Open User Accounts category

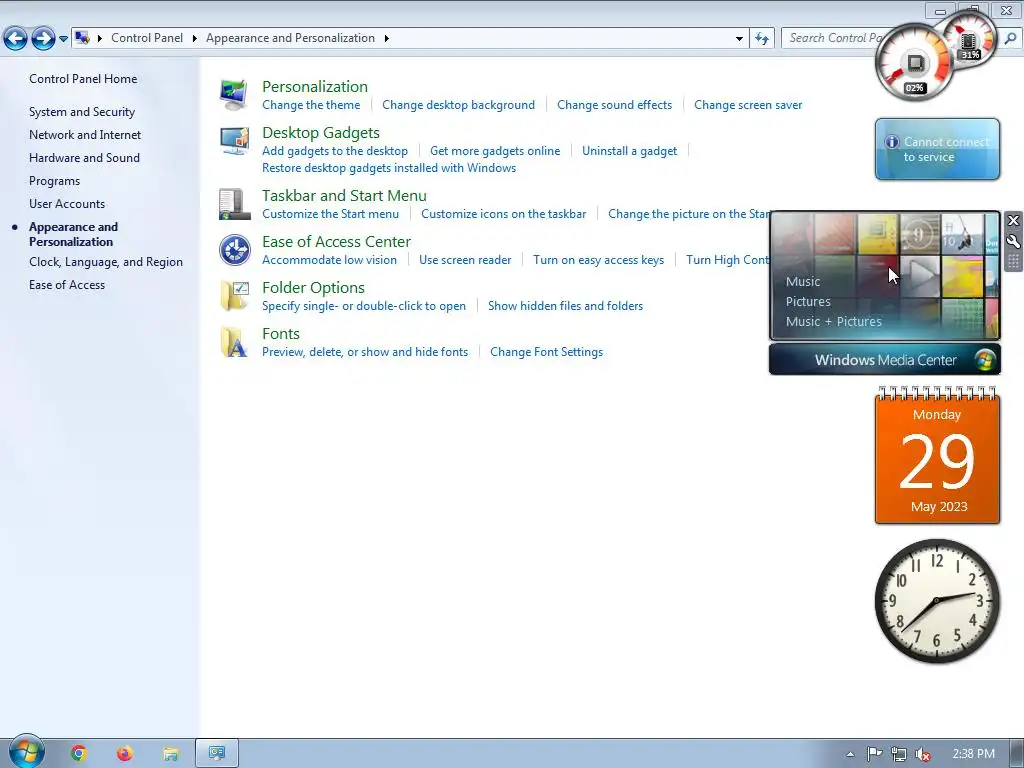pyautogui.click(x=67, y=204)
